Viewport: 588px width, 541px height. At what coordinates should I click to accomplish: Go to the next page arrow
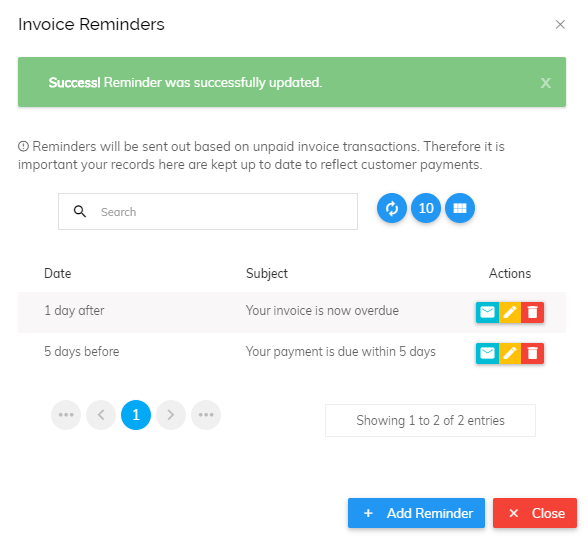coord(171,415)
